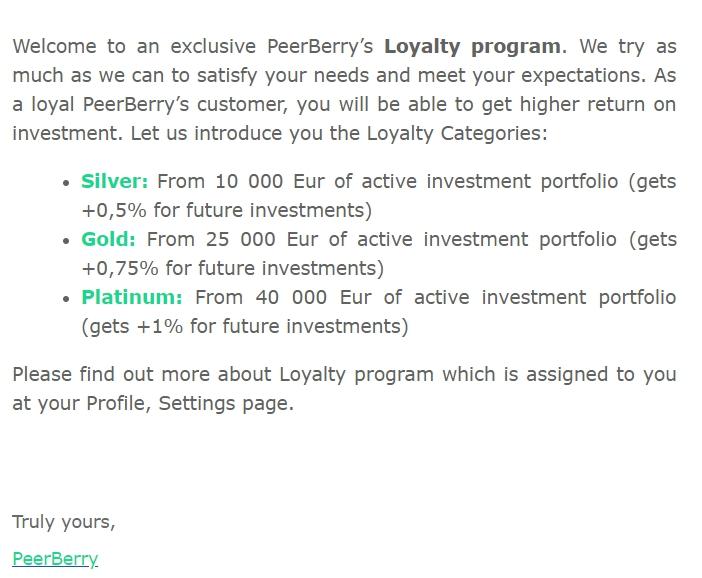Select the green "Platinum:" category label

tap(132, 297)
